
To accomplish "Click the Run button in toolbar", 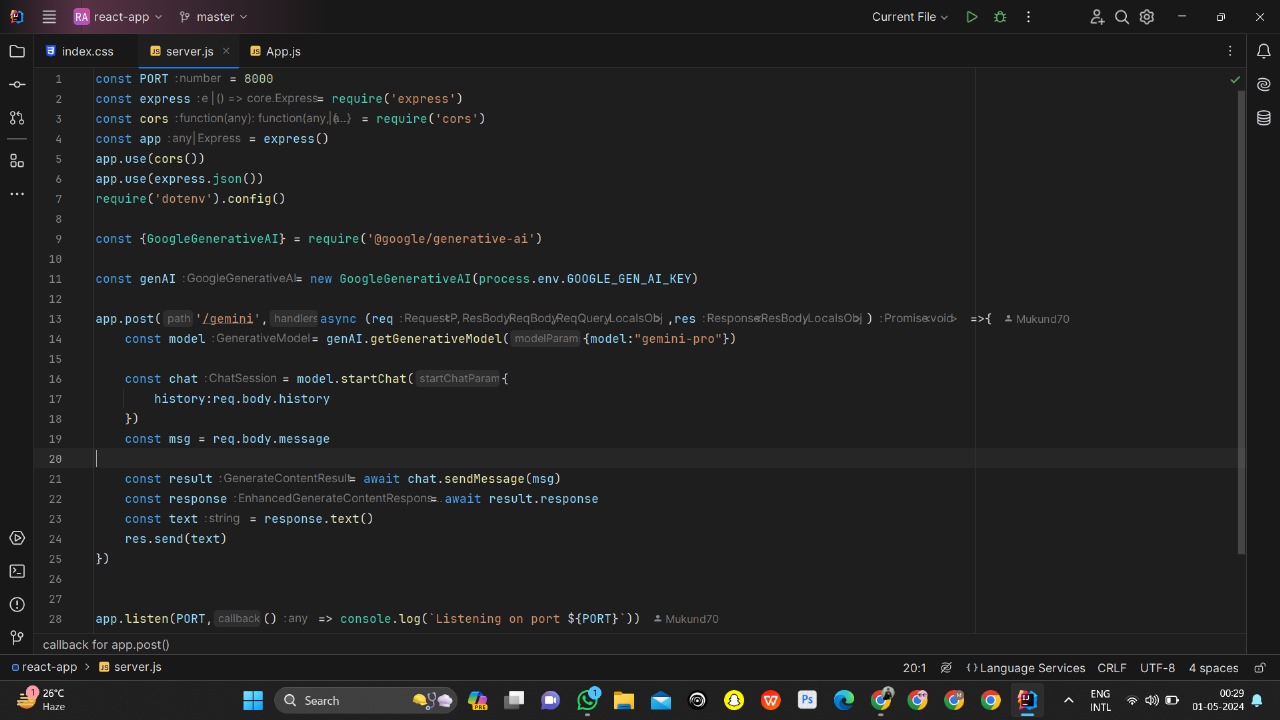I will 971,17.
